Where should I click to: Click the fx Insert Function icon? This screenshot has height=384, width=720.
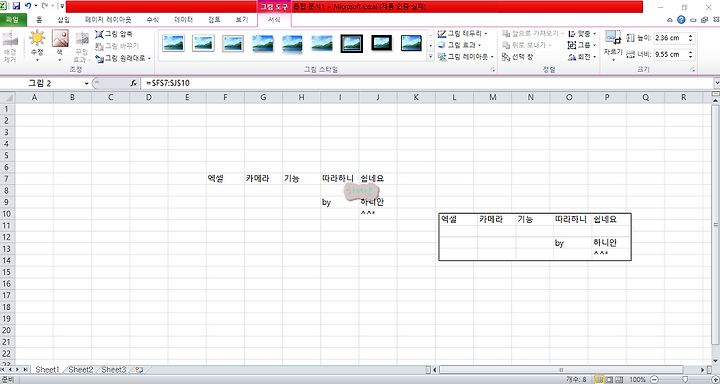coord(133,83)
